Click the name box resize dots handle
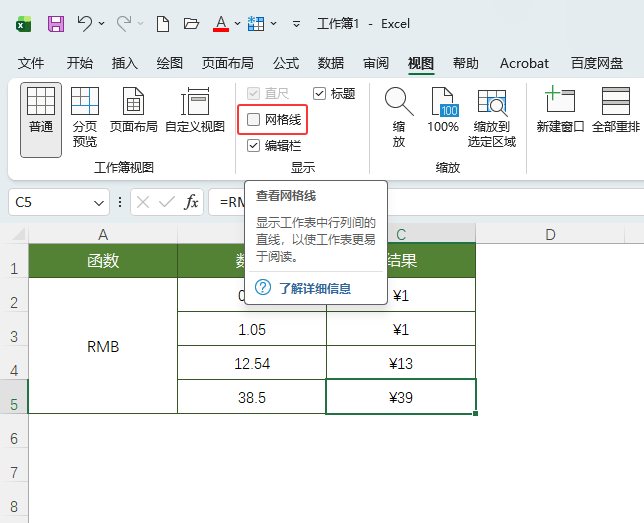The image size is (644, 523). coord(120,202)
